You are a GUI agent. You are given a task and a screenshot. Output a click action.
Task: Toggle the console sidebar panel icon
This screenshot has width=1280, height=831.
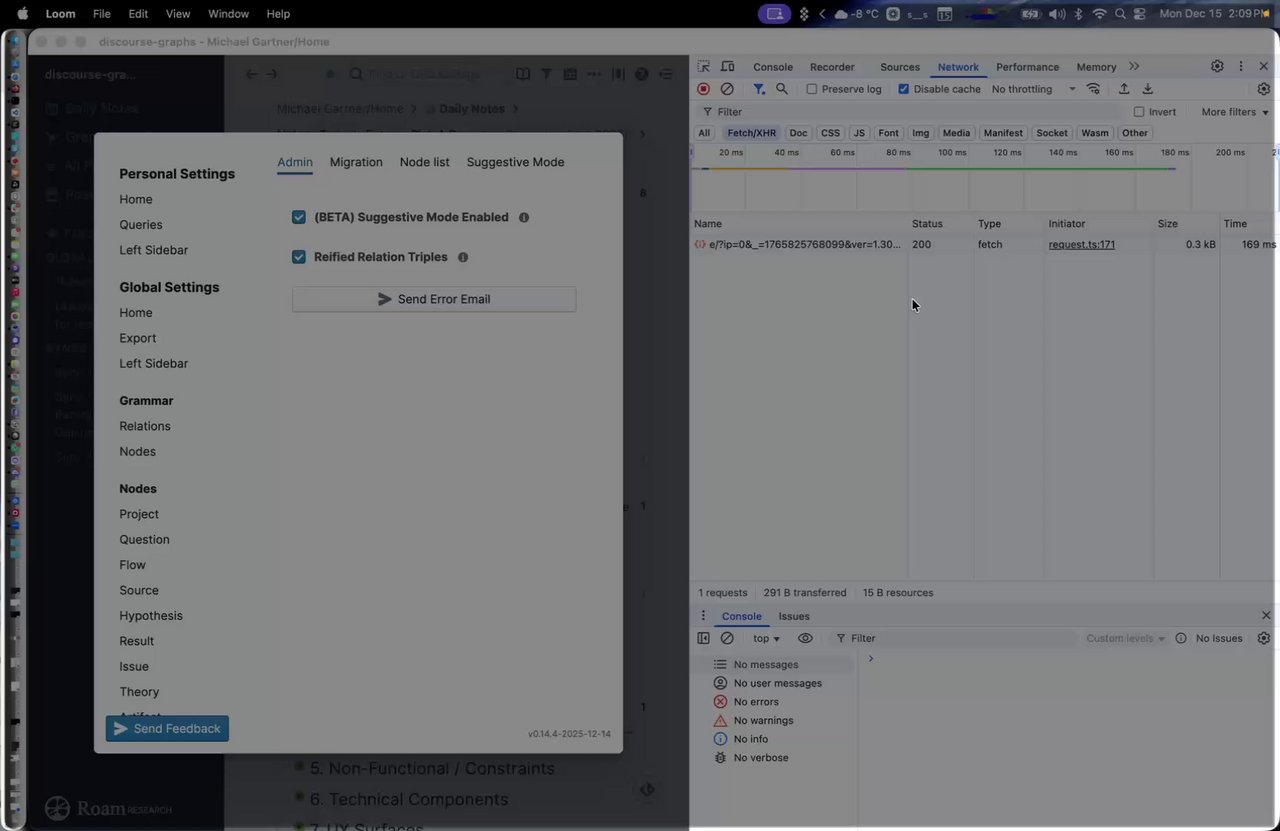703,638
